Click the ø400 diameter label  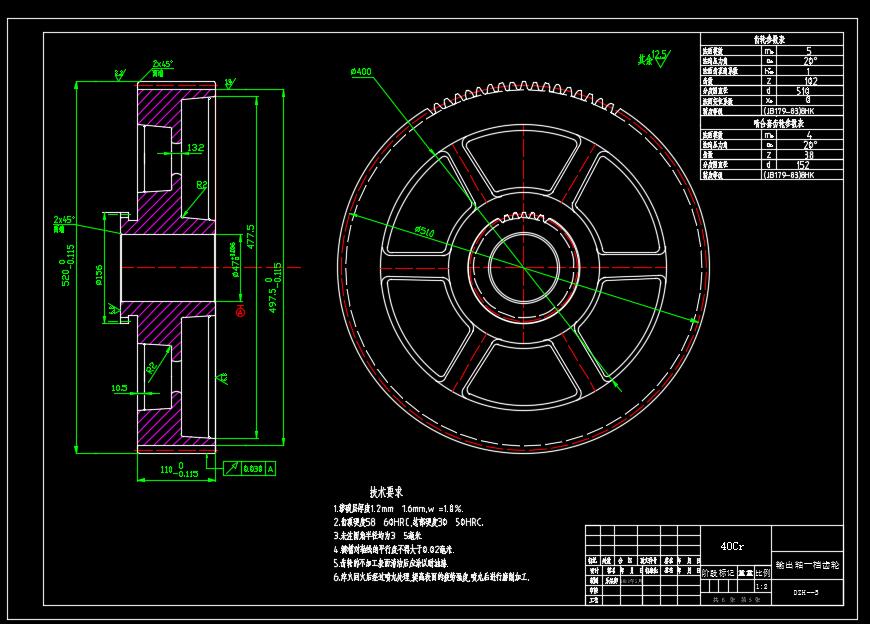[361, 72]
